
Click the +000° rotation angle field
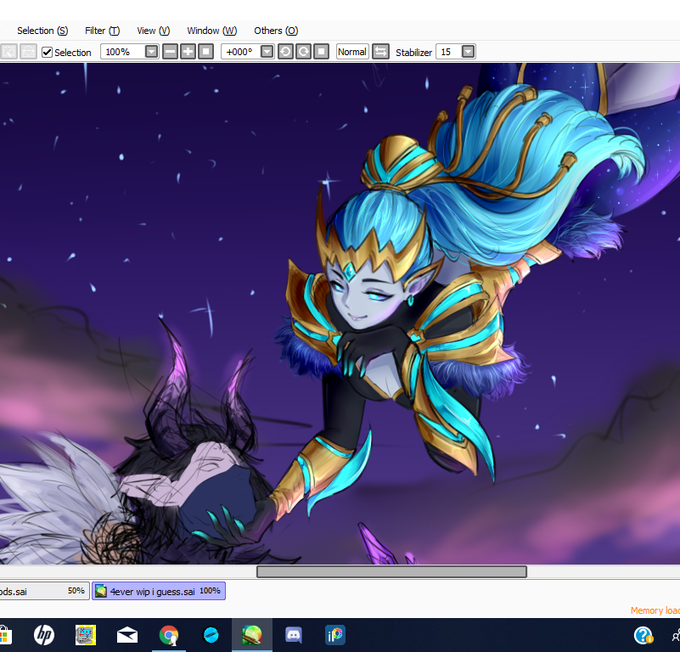241,52
